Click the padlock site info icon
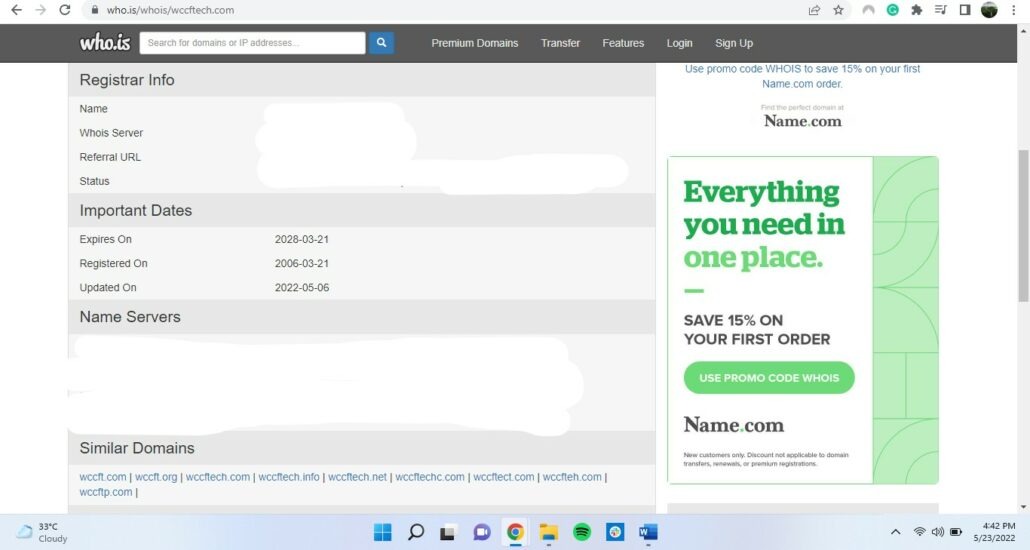This screenshot has width=1030, height=550. coord(95,10)
